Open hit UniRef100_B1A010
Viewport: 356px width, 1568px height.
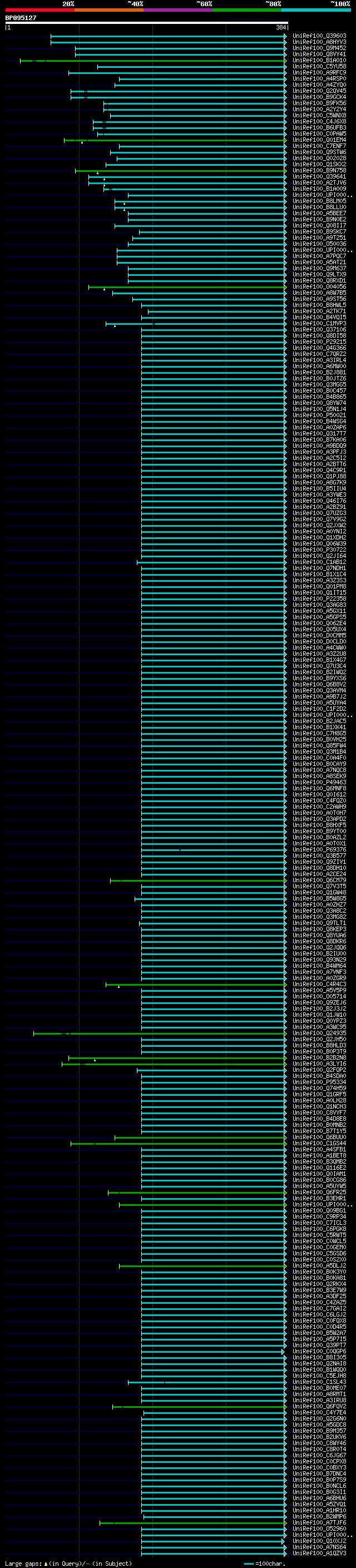click(x=319, y=60)
